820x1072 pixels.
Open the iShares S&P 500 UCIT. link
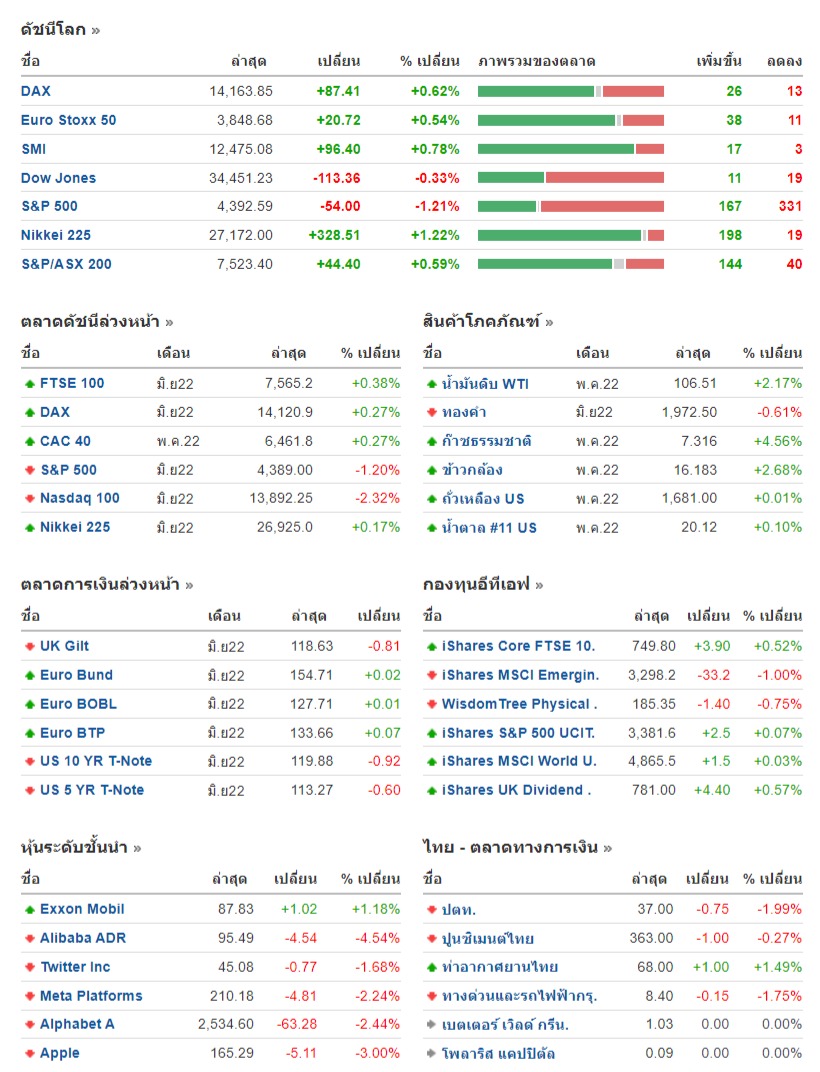[x=518, y=733]
